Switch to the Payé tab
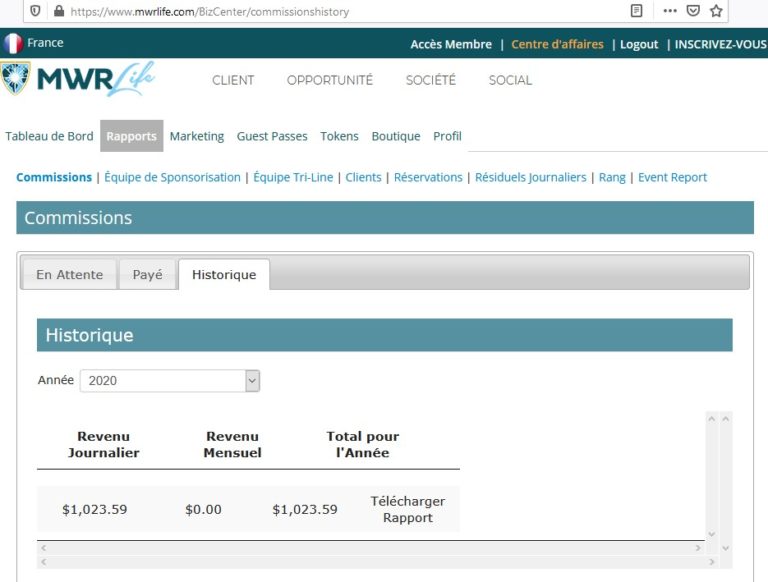Image resolution: width=768 pixels, height=582 pixels. coord(147,274)
